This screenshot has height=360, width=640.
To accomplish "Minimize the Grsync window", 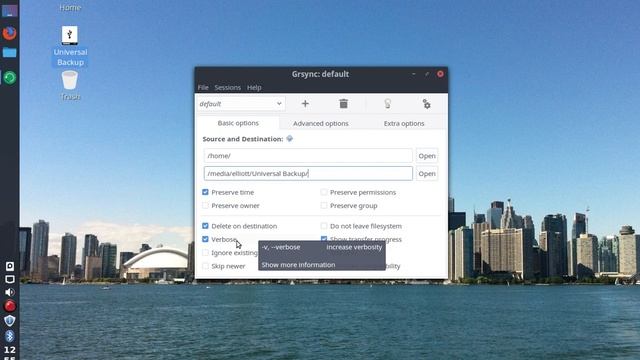I will coord(413,74).
